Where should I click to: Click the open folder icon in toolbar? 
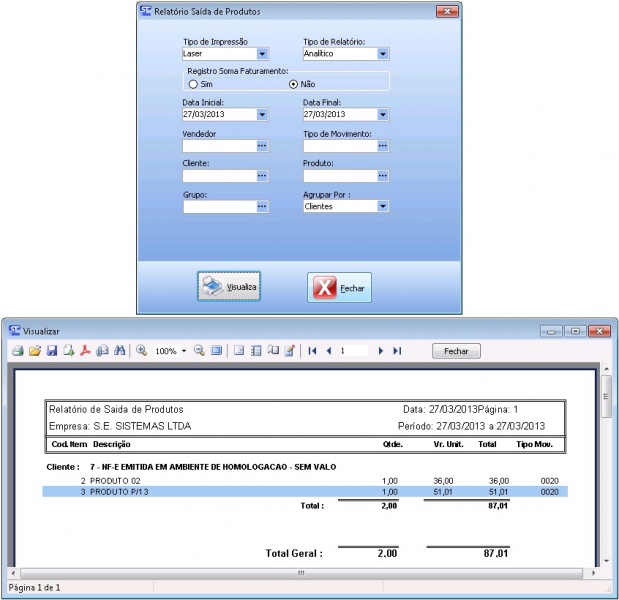coord(34,351)
